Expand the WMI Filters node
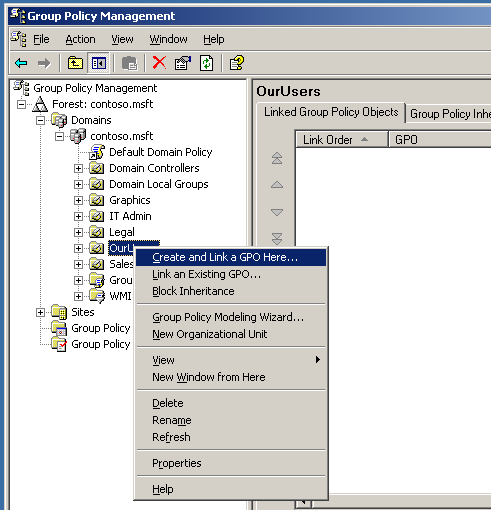Image resolution: width=491 pixels, height=510 pixels. tap(78, 297)
